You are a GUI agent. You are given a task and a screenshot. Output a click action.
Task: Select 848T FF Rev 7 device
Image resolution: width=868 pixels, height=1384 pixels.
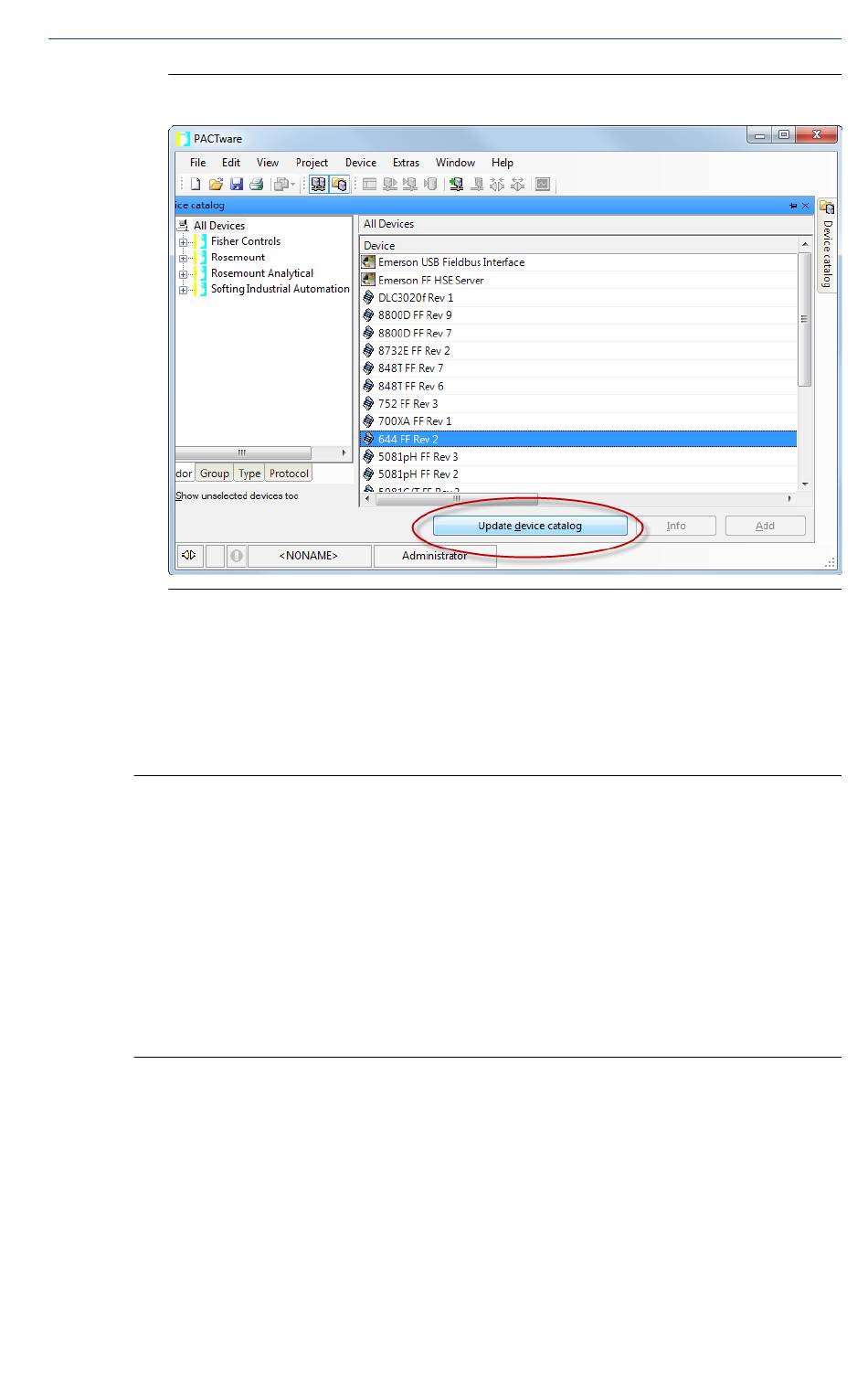[578, 368]
